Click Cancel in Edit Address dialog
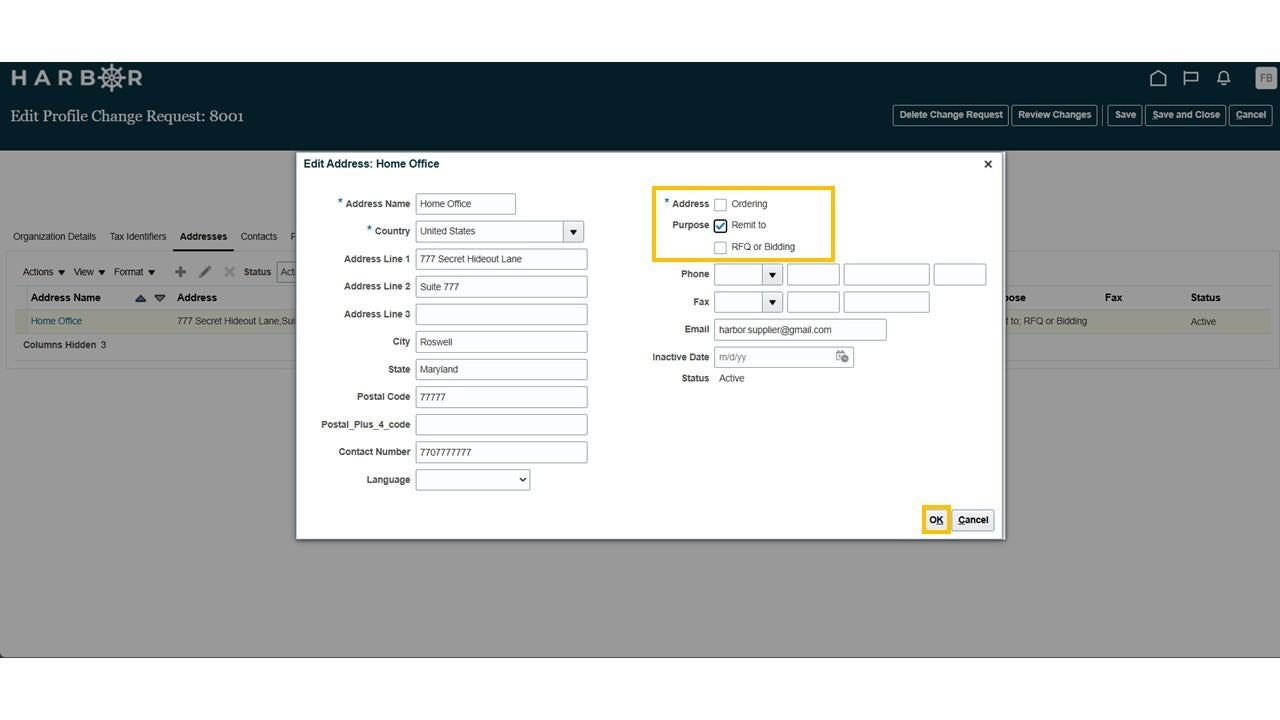The width and height of the screenshot is (1280, 720). [x=973, y=520]
